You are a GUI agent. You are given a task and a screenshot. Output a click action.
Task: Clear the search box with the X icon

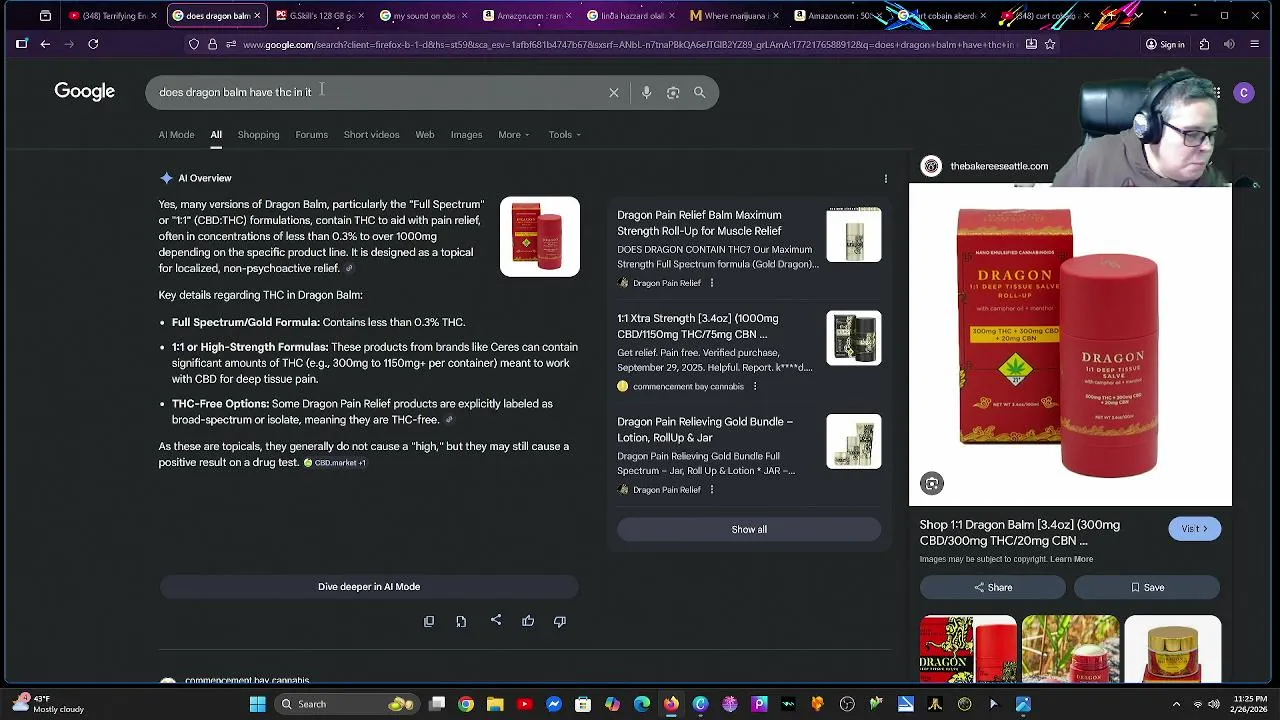pyautogui.click(x=614, y=92)
